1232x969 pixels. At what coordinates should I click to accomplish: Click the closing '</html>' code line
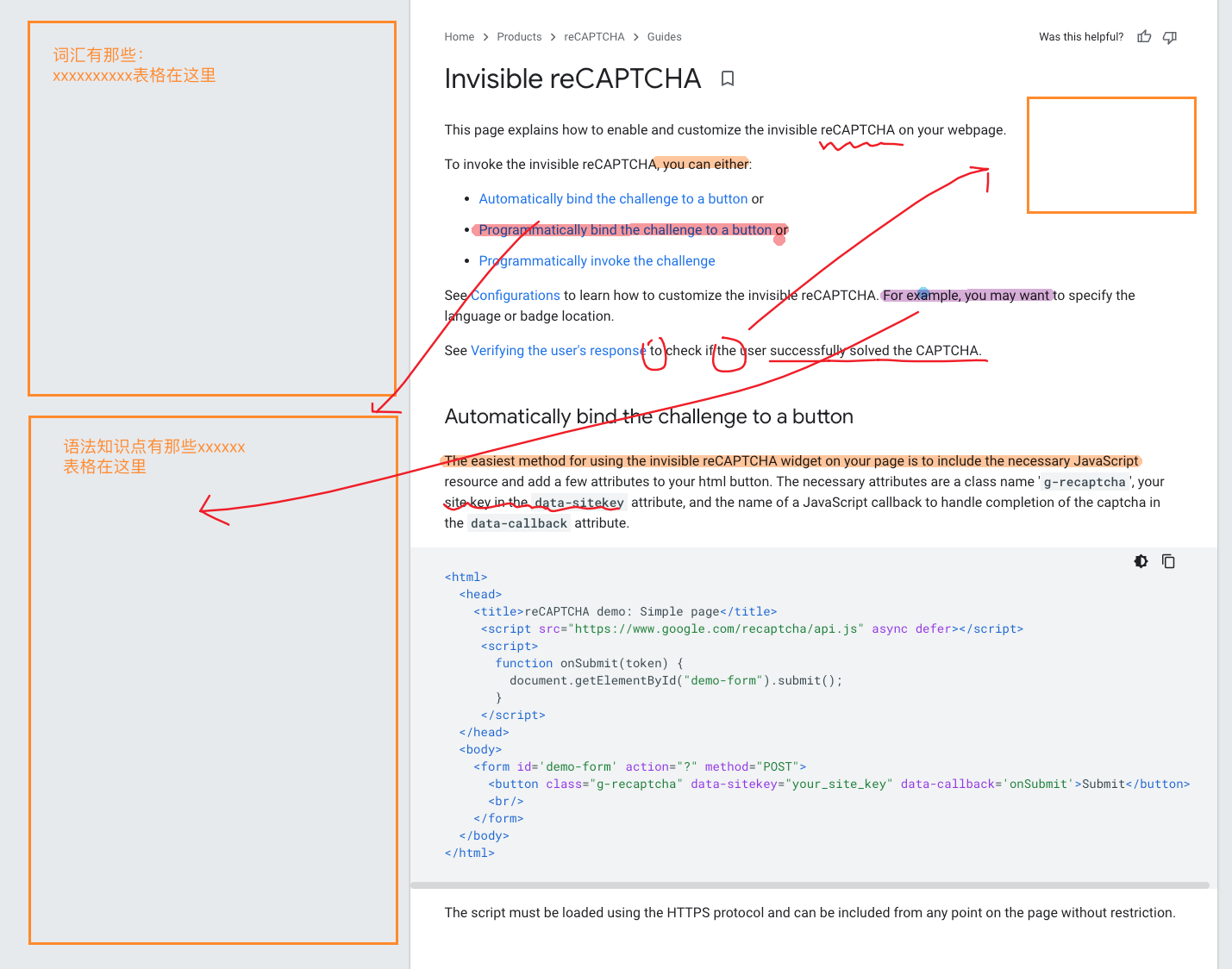click(x=470, y=853)
